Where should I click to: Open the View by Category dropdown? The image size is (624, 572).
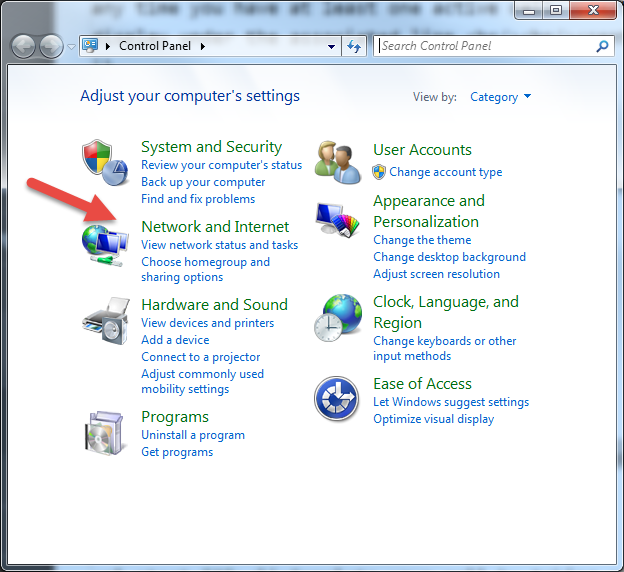coord(500,97)
